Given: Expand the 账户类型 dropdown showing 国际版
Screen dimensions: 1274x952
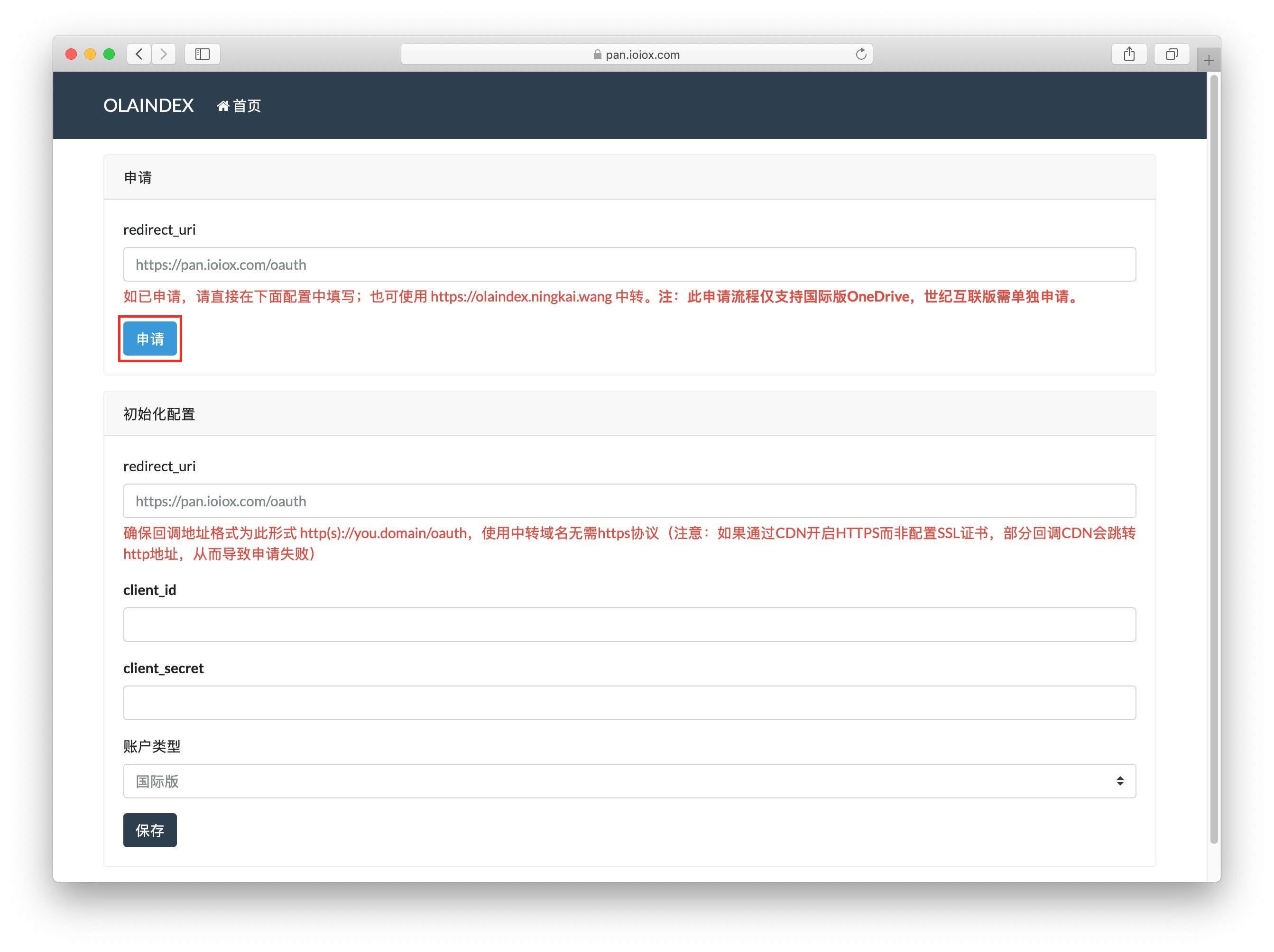Looking at the screenshot, I should pos(629,780).
